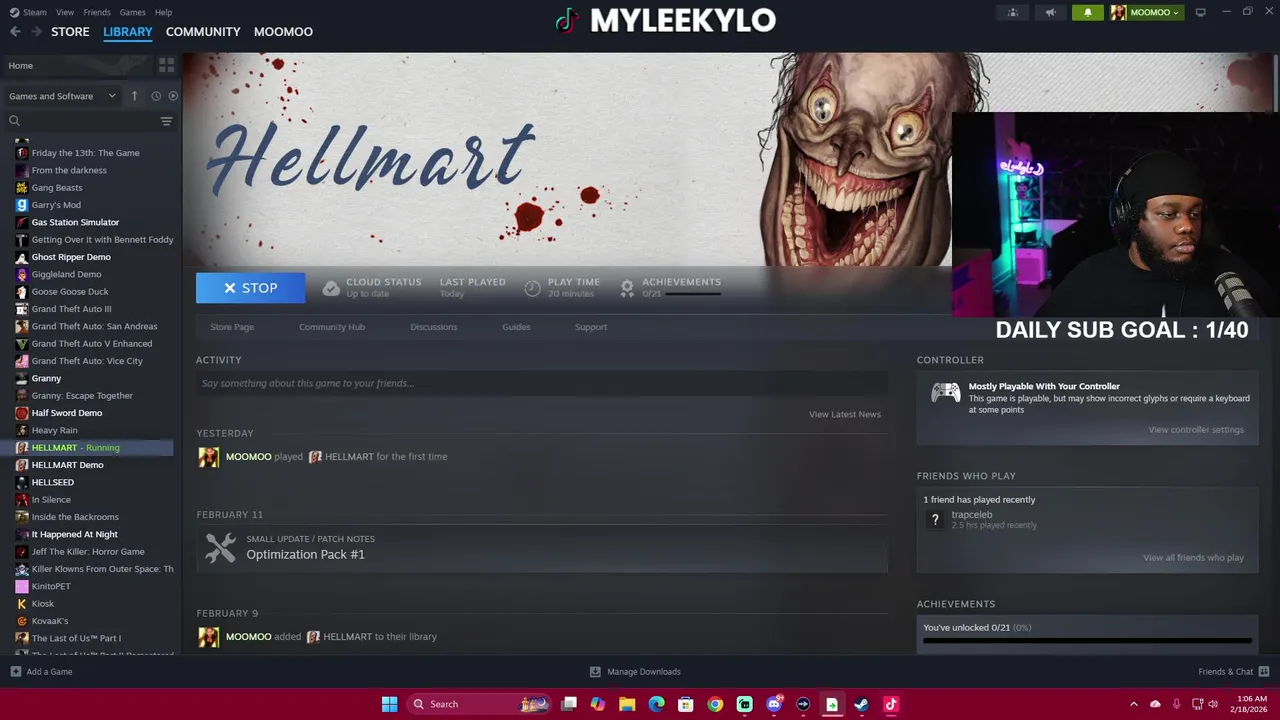
Task: Click the Achievements gear icon in the header
Action: click(x=627, y=288)
